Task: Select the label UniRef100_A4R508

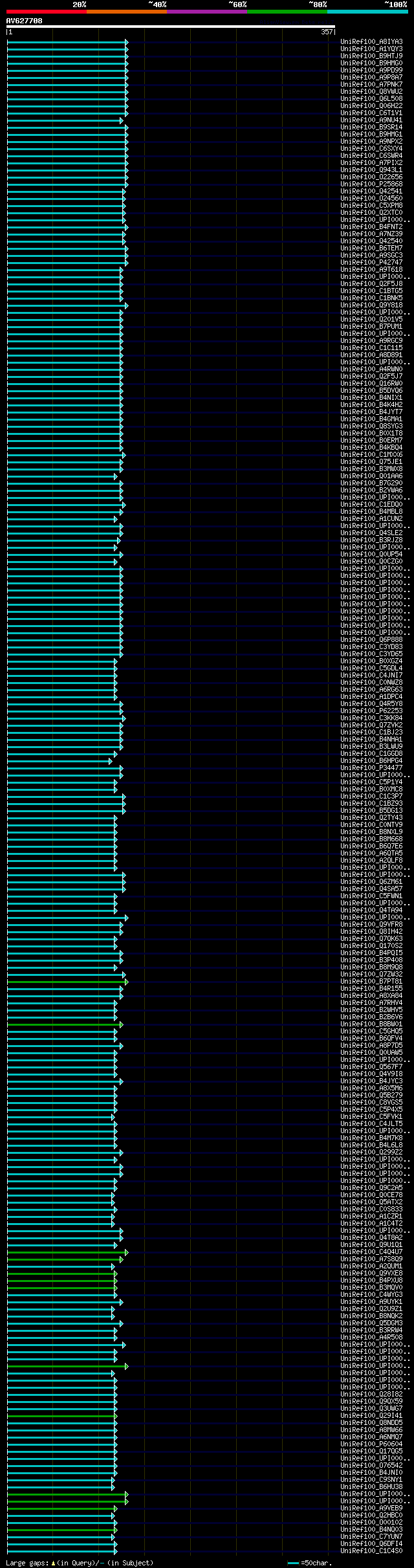Action: coord(371,1338)
